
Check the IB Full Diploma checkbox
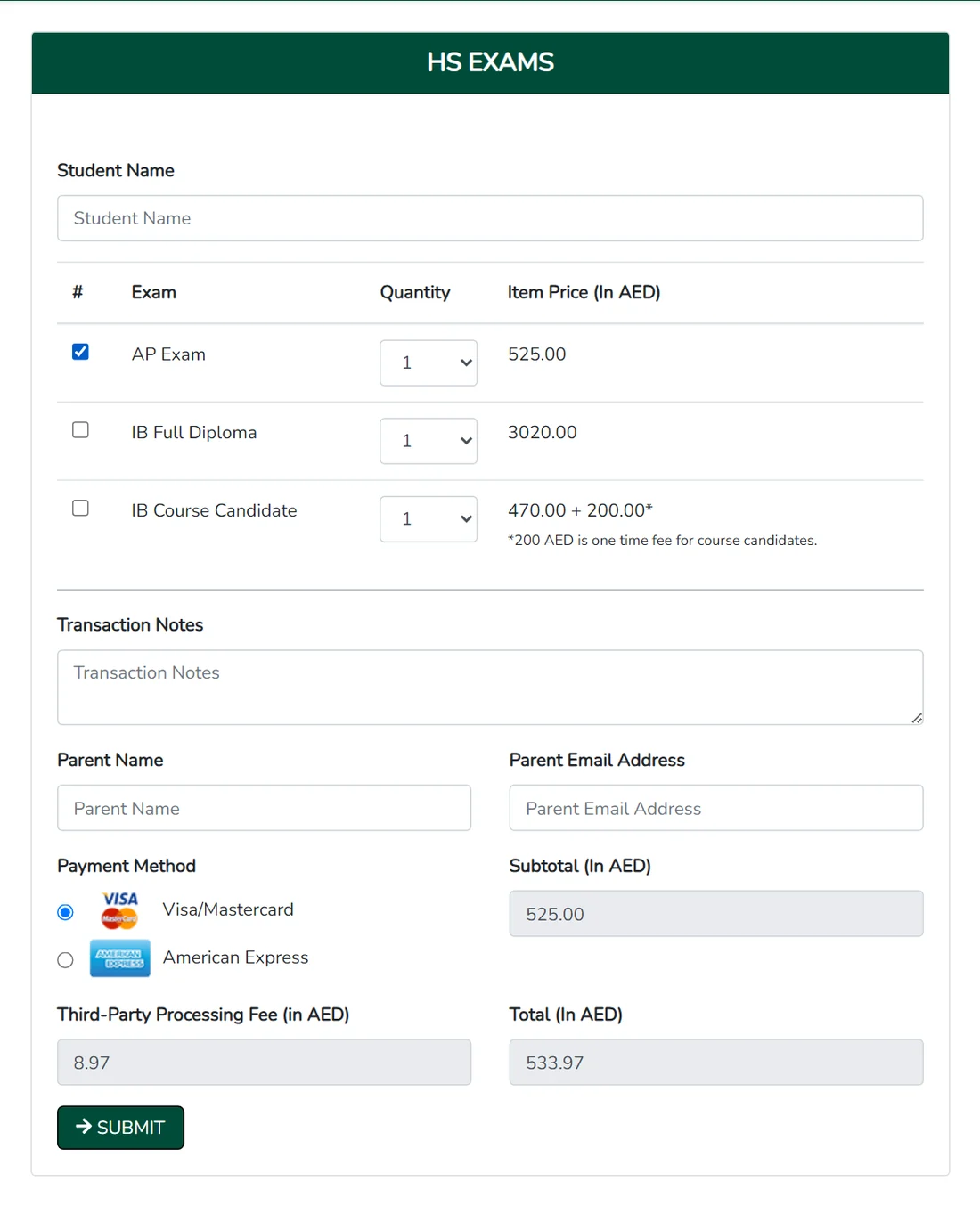80,430
